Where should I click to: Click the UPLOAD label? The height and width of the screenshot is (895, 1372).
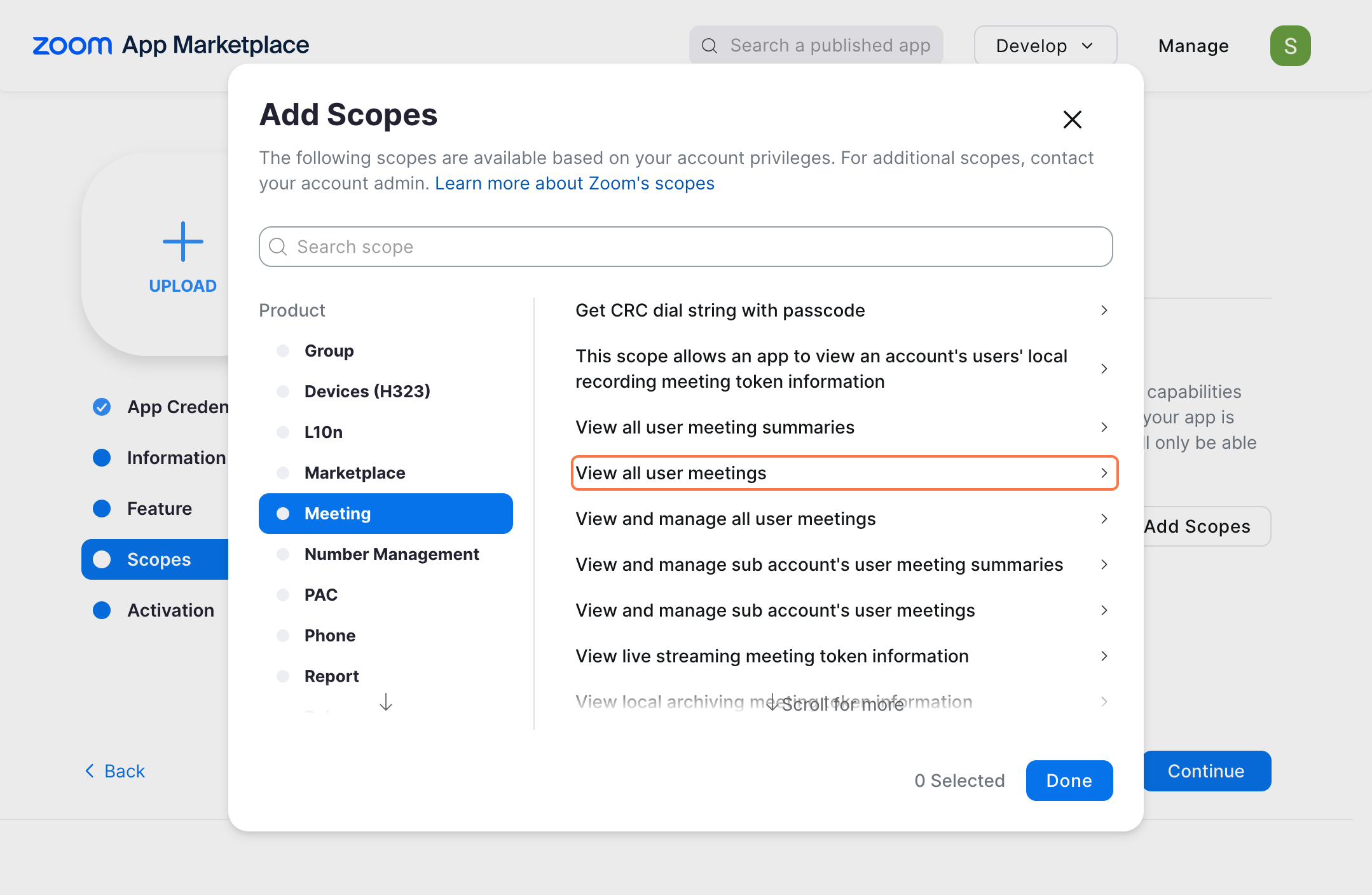(x=183, y=286)
